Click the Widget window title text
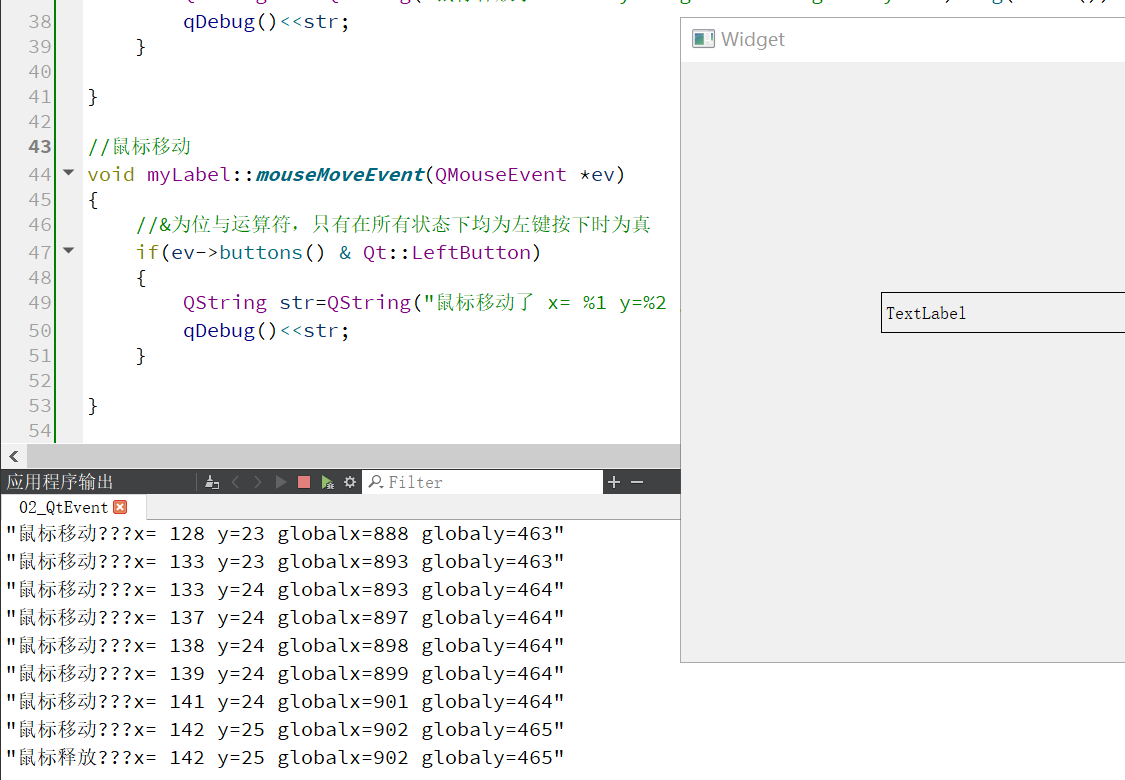 pos(753,39)
